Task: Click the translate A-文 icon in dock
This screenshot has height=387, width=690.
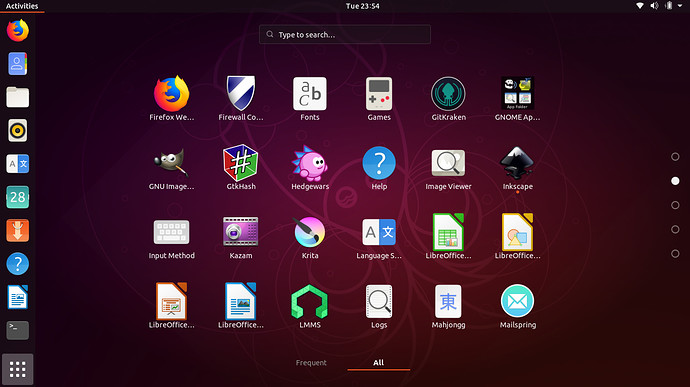Action: tap(18, 164)
